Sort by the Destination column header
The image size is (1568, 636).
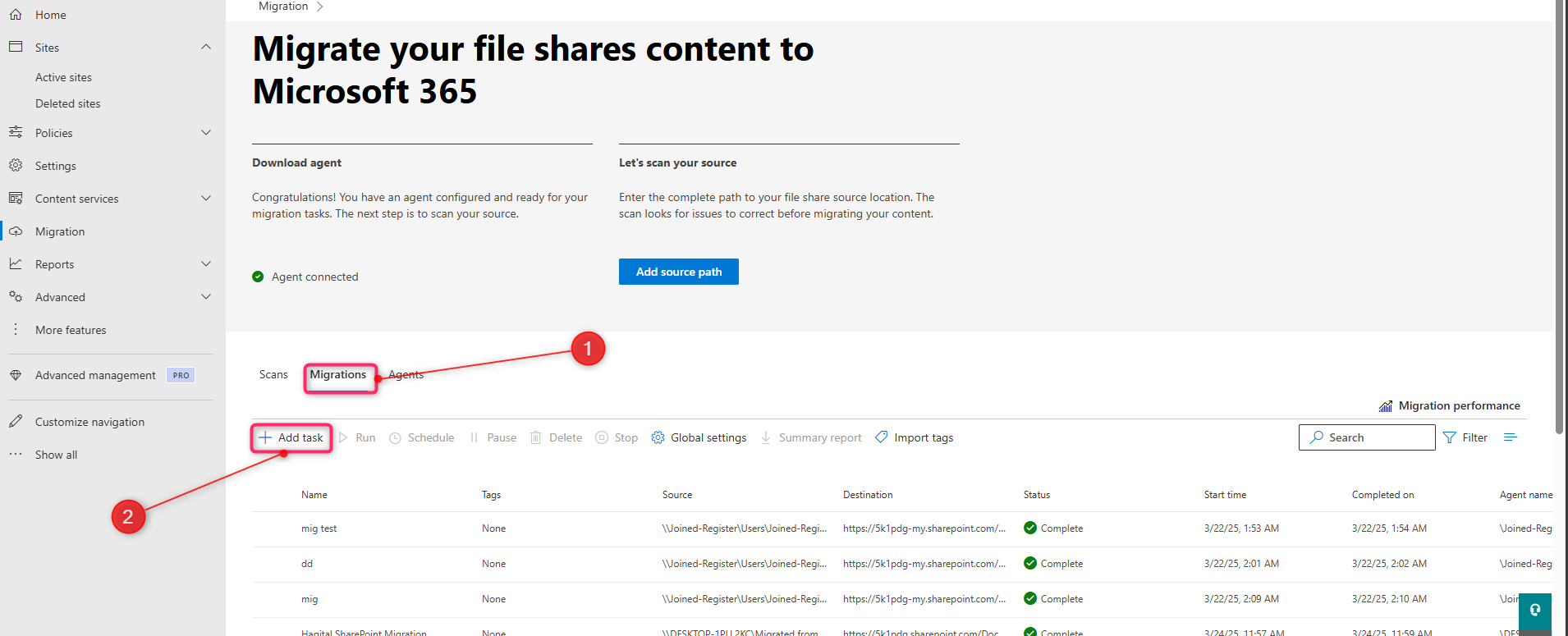868,495
